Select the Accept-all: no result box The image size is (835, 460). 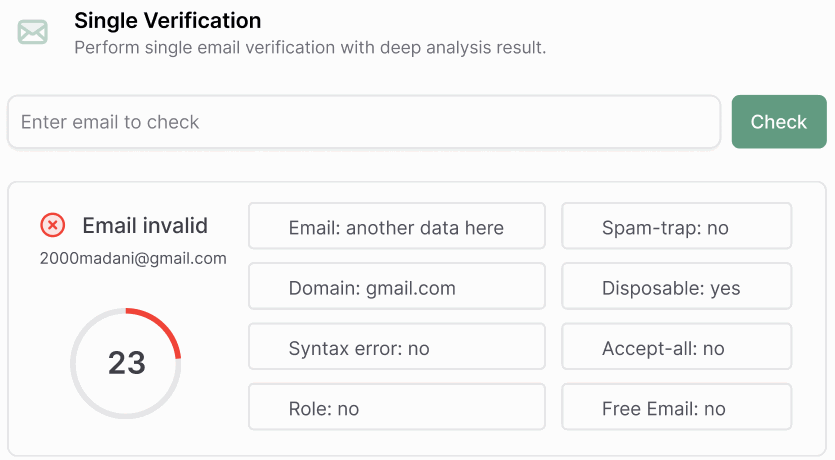pos(676,347)
